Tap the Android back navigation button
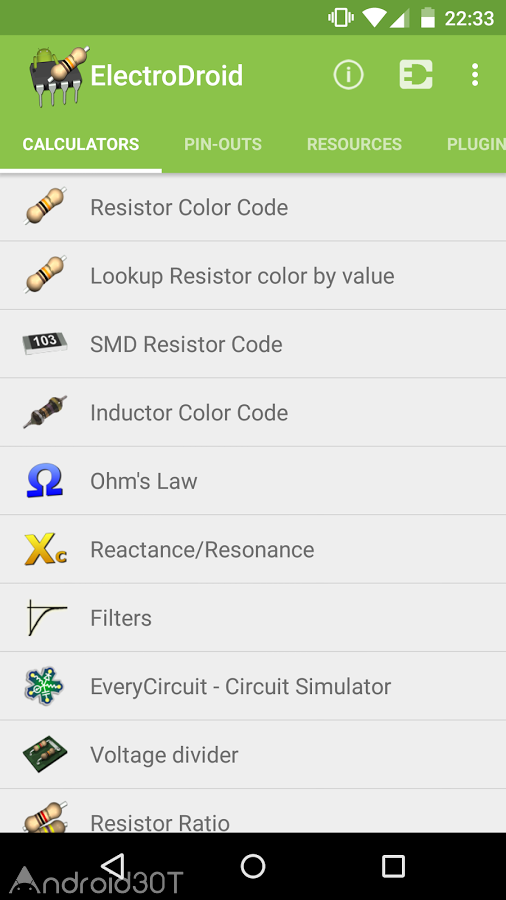Viewport: 506px width, 900px height. point(112,866)
